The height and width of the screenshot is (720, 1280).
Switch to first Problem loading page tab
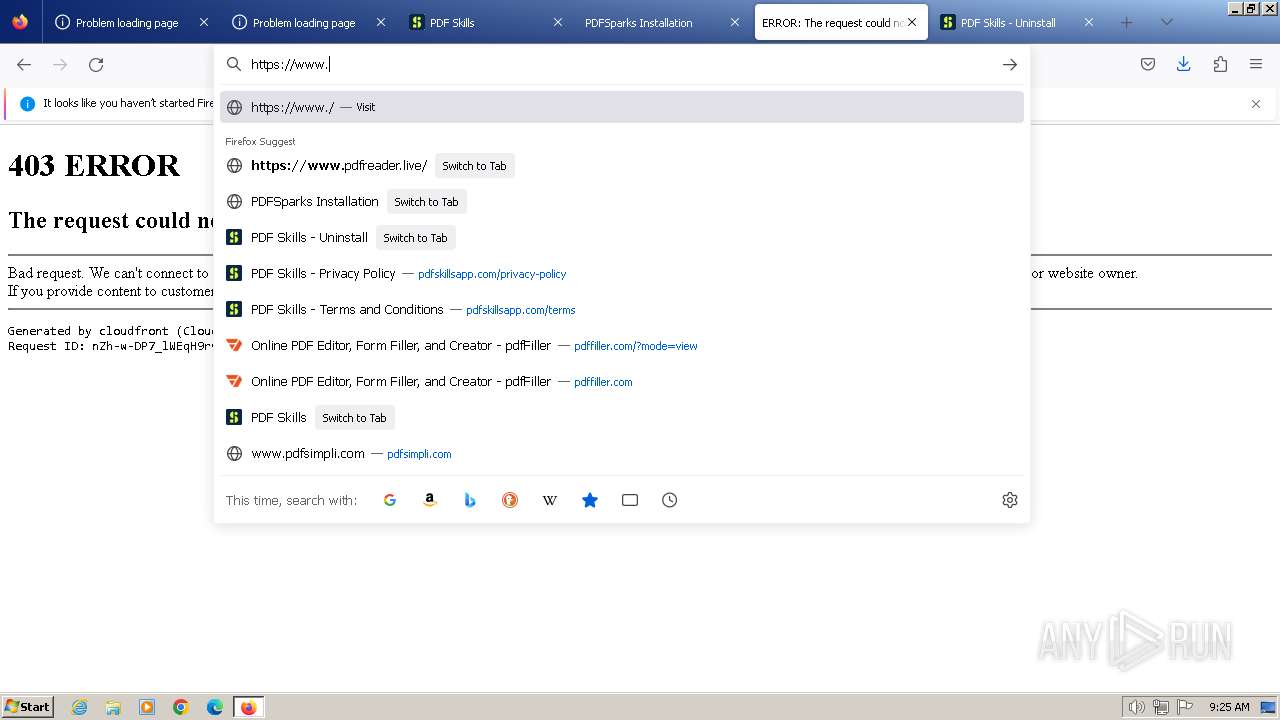[x=131, y=23]
